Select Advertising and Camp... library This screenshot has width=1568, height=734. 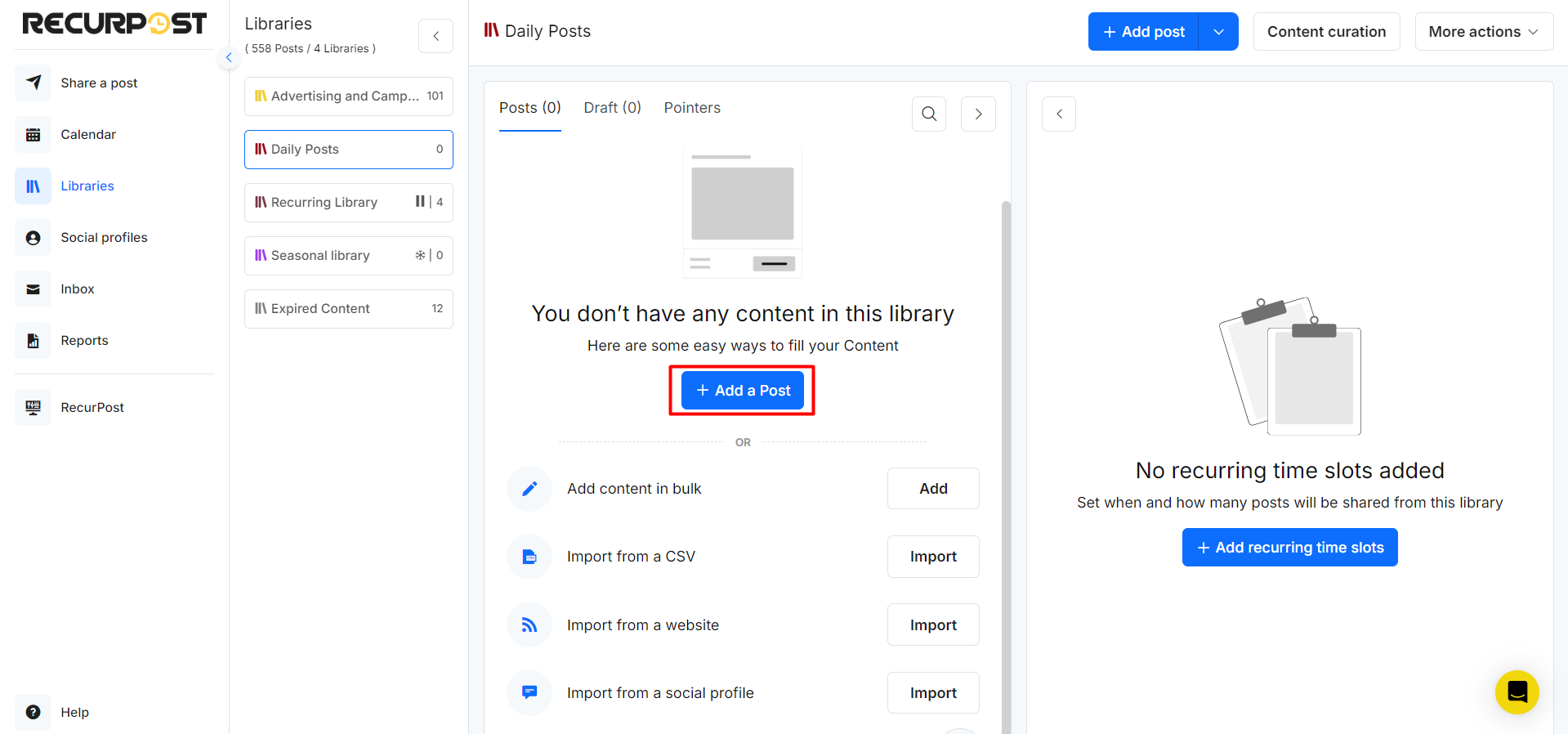coord(349,96)
